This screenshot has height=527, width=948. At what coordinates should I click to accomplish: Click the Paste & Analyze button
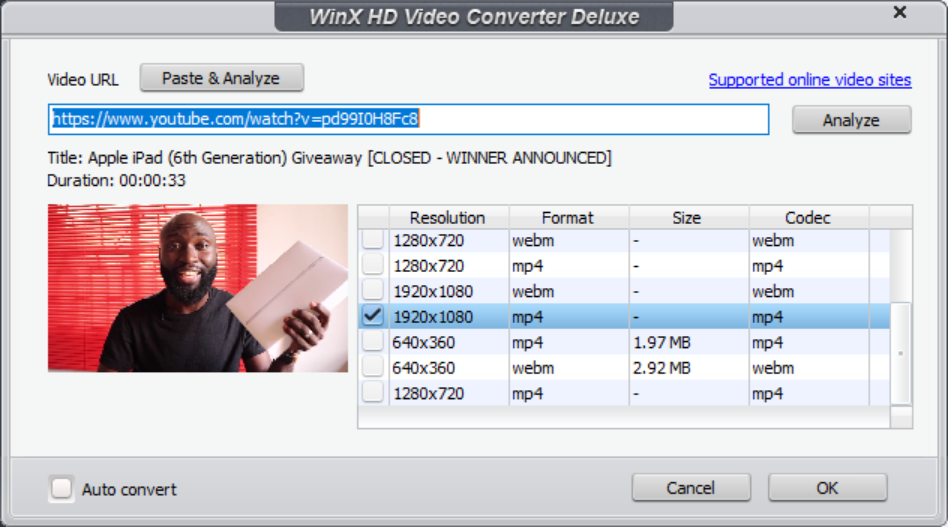pos(221,78)
